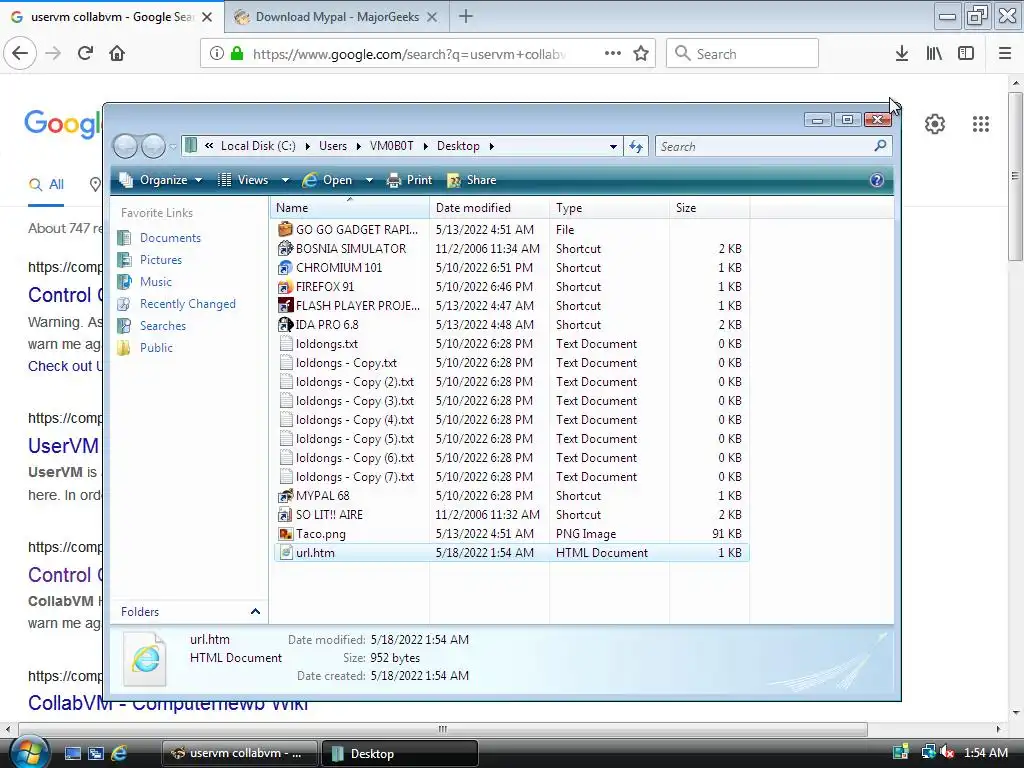The image size is (1024, 768).
Task: Open Documents favorite link
Action: pos(170,238)
